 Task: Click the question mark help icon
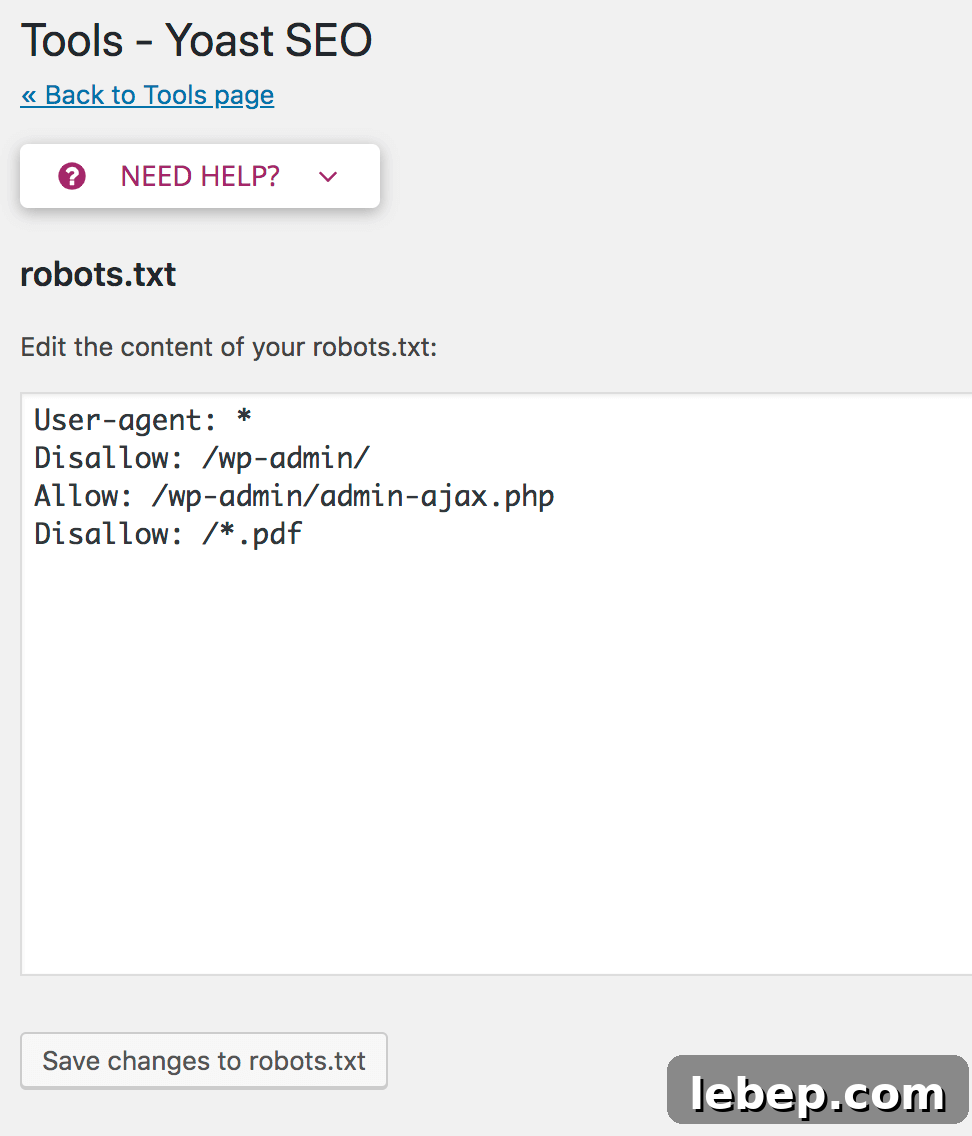tap(72, 176)
